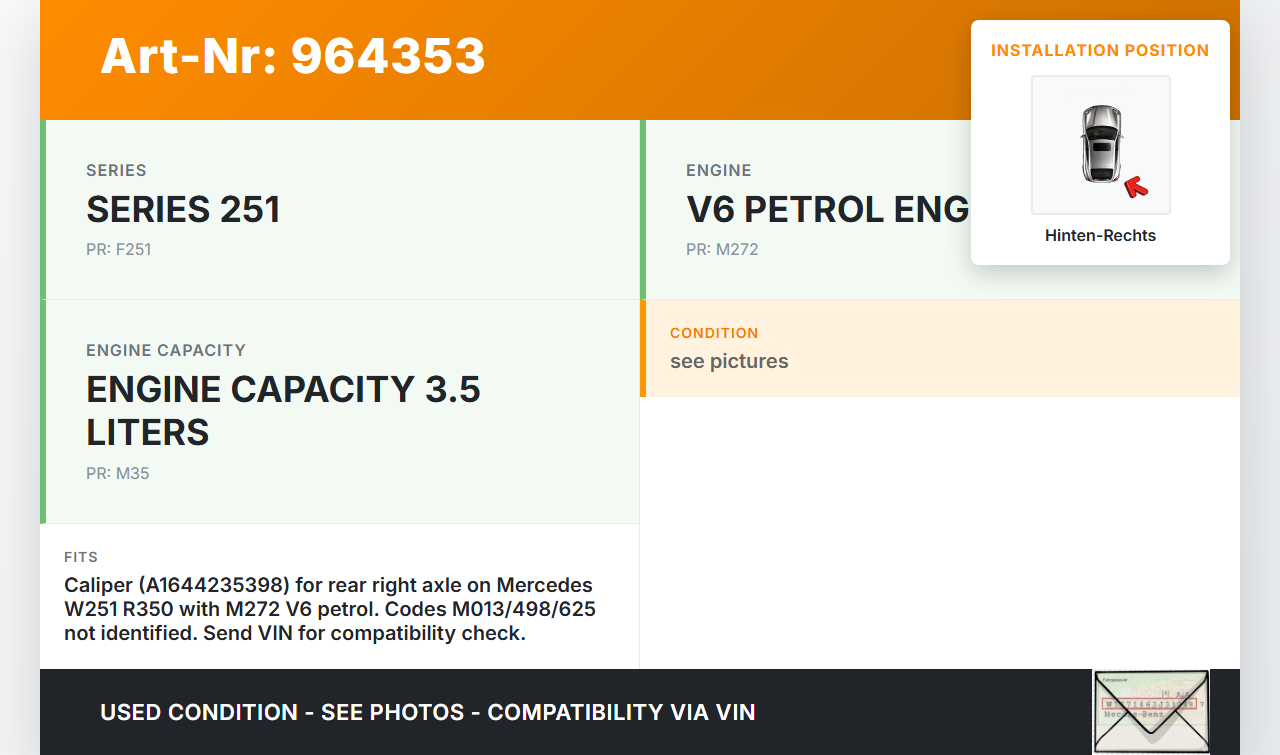The height and width of the screenshot is (755, 1280).
Task: Click the Condition label
Action: 714,333
